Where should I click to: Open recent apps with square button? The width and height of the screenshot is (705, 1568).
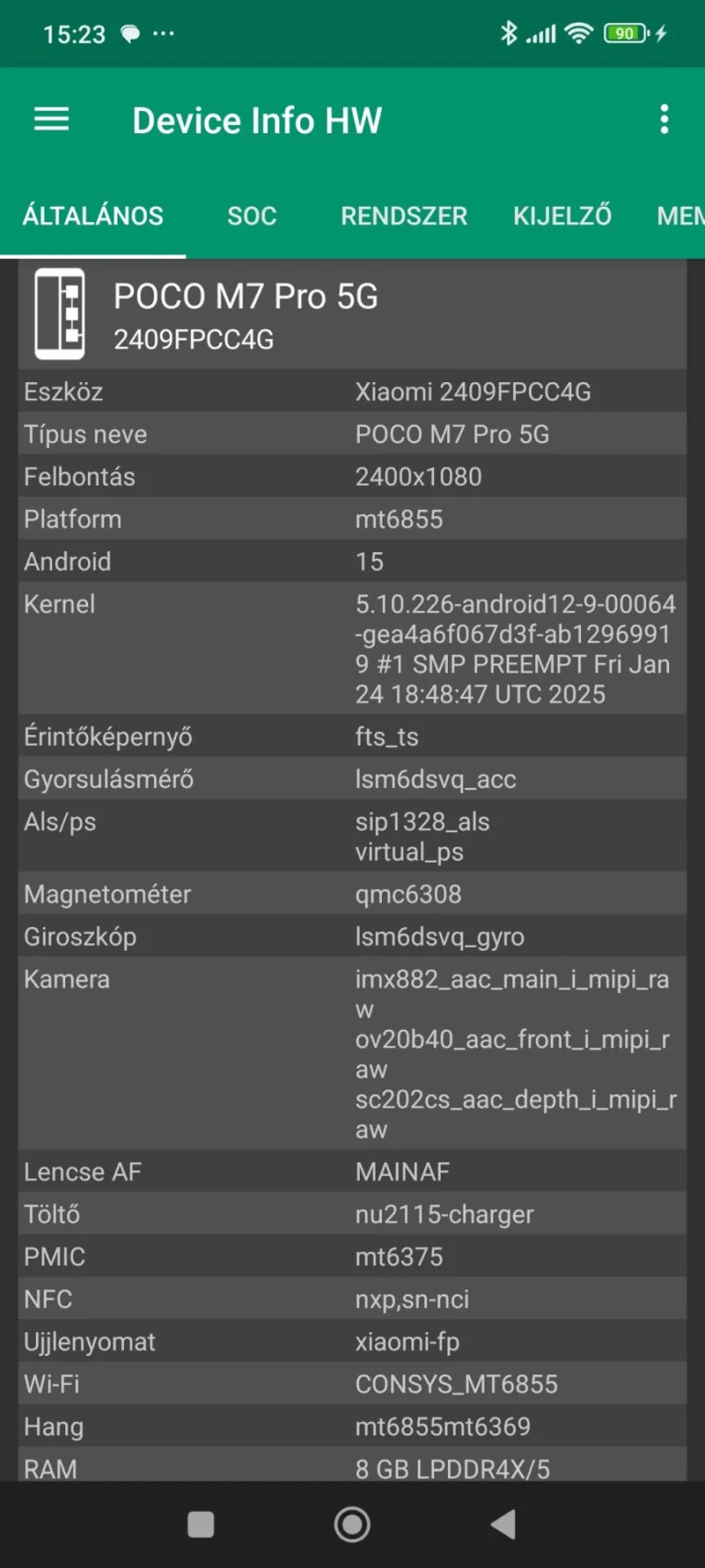[200, 1525]
